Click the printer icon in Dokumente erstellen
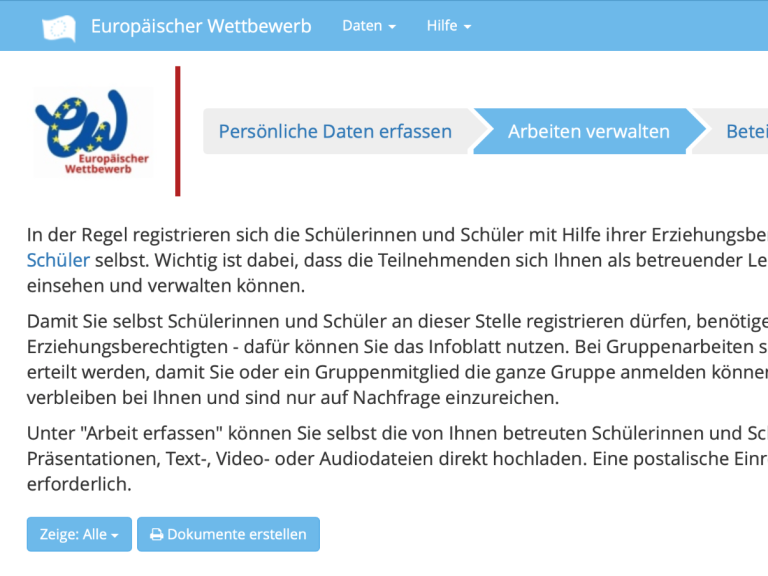Screen dimensions: 768x576 (156, 535)
